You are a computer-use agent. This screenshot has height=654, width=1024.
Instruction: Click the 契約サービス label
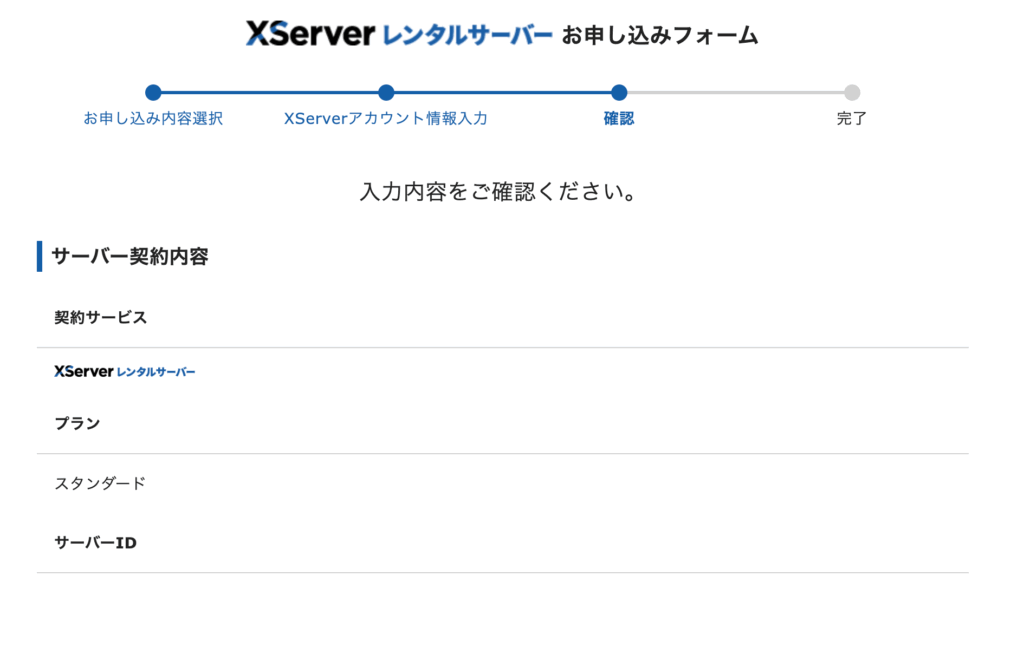tap(101, 318)
